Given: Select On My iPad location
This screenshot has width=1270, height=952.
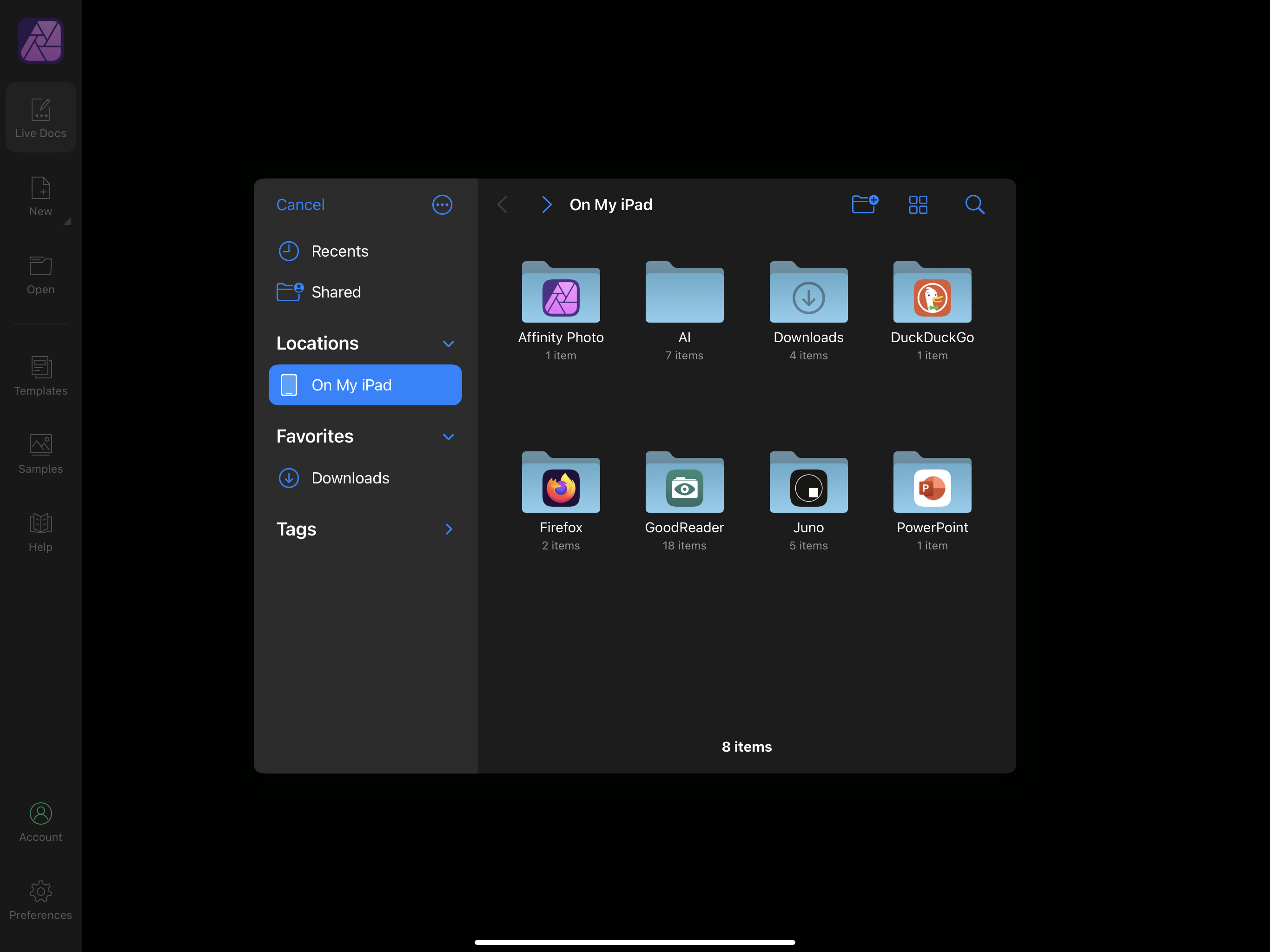Looking at the screenshot, I should click(365, 385).
